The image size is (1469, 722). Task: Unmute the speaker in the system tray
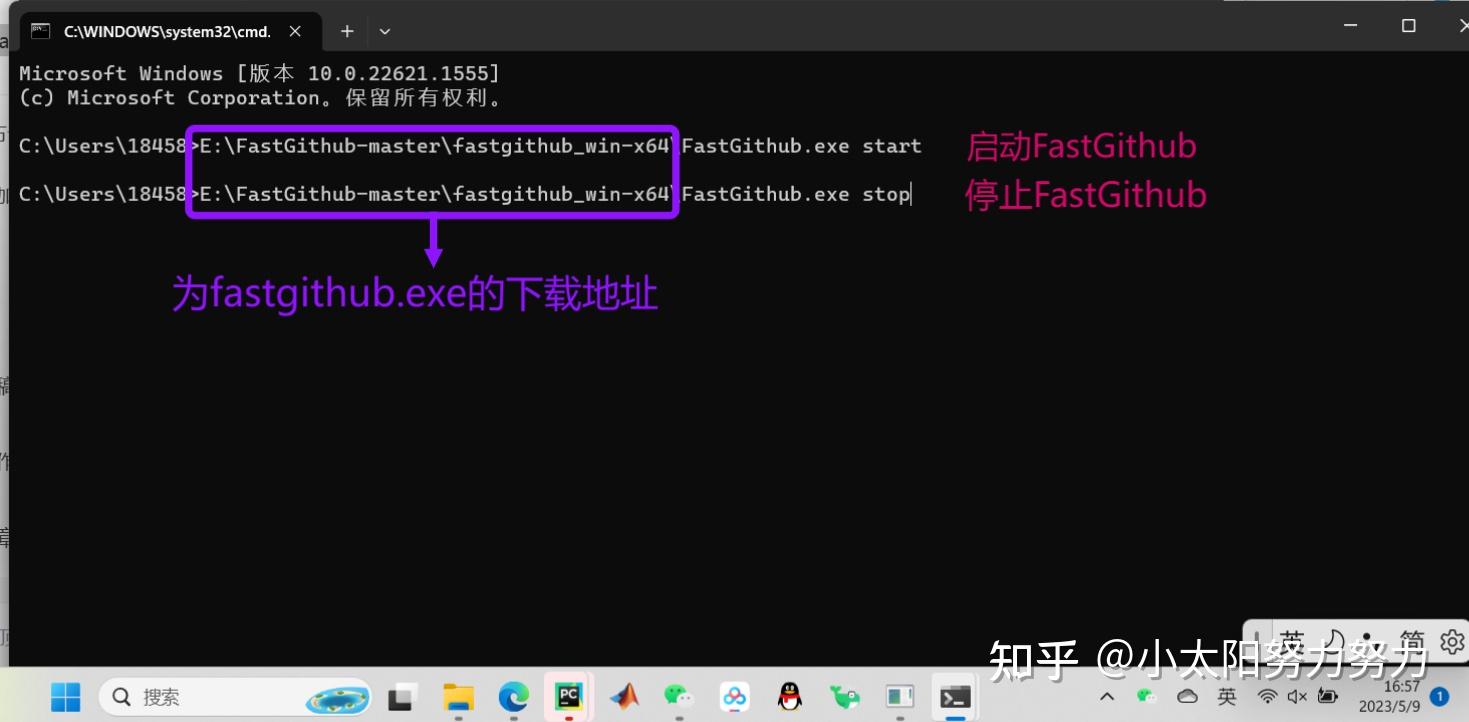(x=1297, y=697)
